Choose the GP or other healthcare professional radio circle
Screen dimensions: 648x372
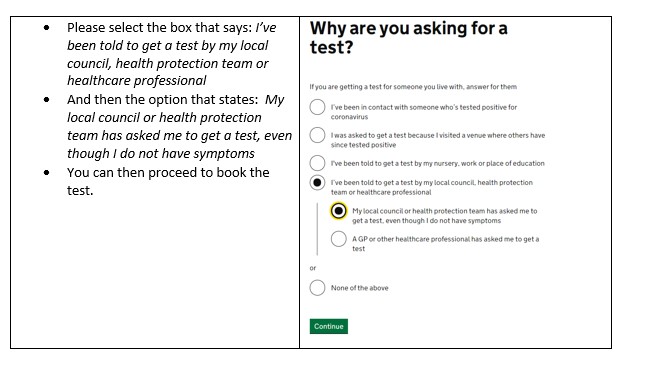[338, 239]
